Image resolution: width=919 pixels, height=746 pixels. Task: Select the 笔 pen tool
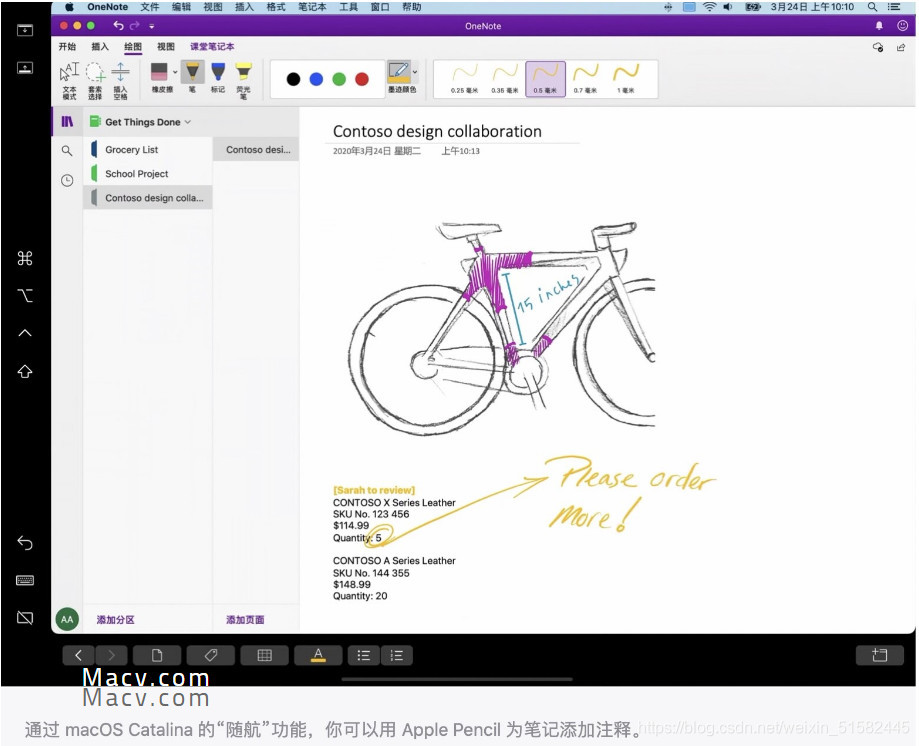point(192,77)
